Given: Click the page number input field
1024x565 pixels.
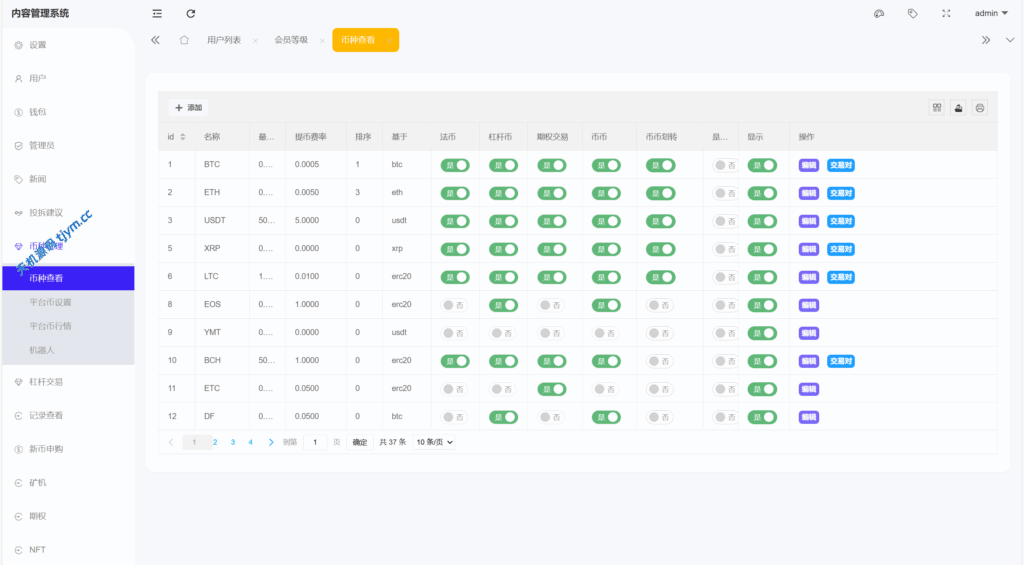Looking at the screenshot, I should [x=315, y=442].
